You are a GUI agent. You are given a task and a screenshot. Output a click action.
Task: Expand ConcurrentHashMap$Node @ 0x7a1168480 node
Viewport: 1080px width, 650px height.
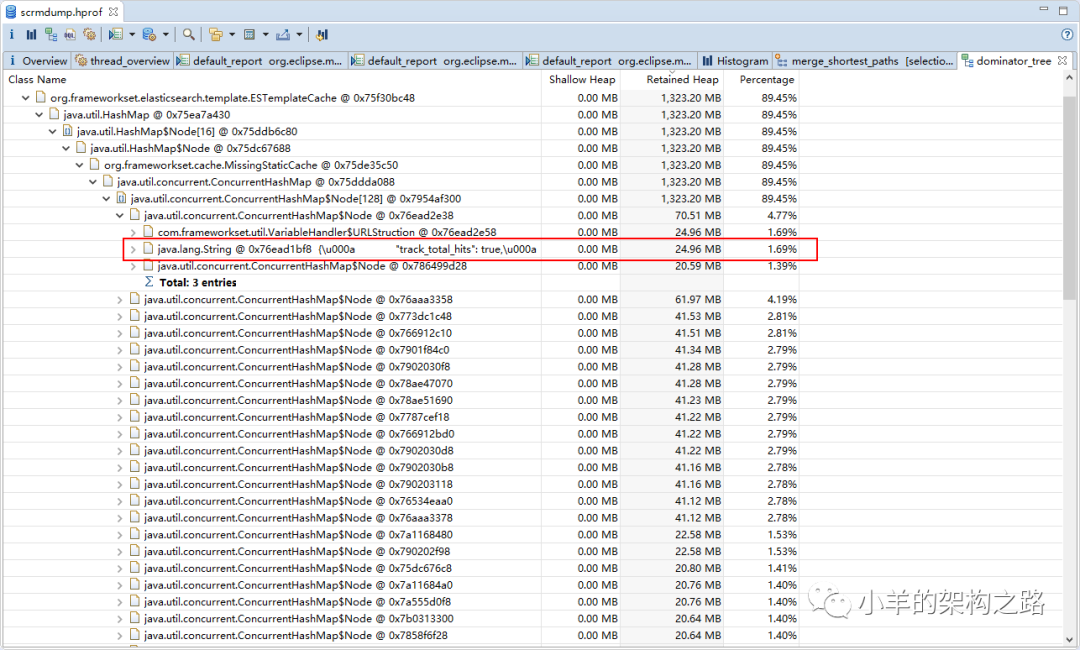pyautogui.click(x=120, y=534)
